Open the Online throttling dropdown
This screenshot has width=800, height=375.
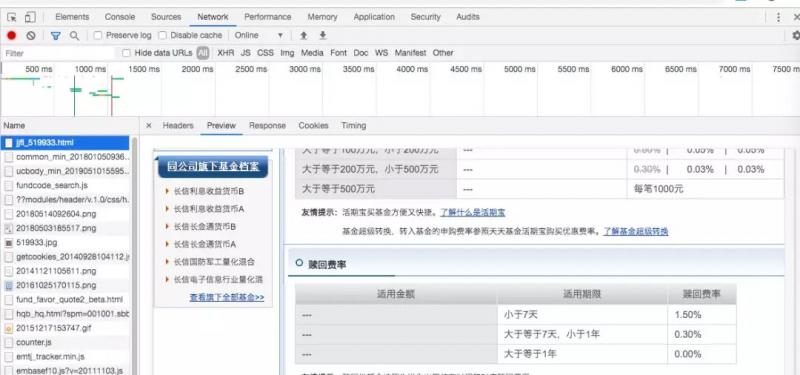[x=259, y=35]
